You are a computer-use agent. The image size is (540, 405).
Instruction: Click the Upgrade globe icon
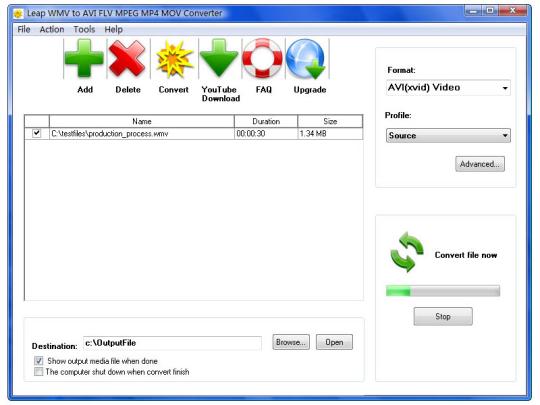pyautogui.click(x=306, y=59)
